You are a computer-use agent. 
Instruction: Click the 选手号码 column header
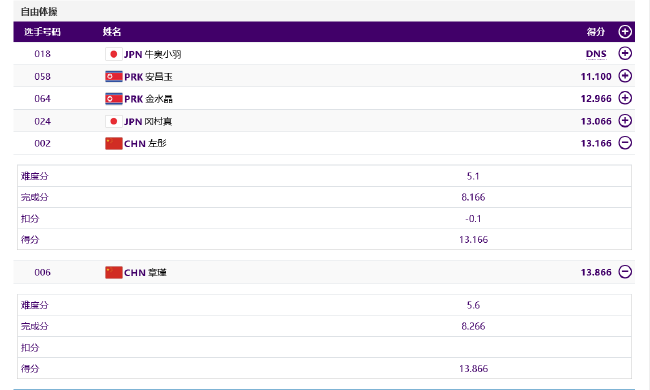[42, 32]
